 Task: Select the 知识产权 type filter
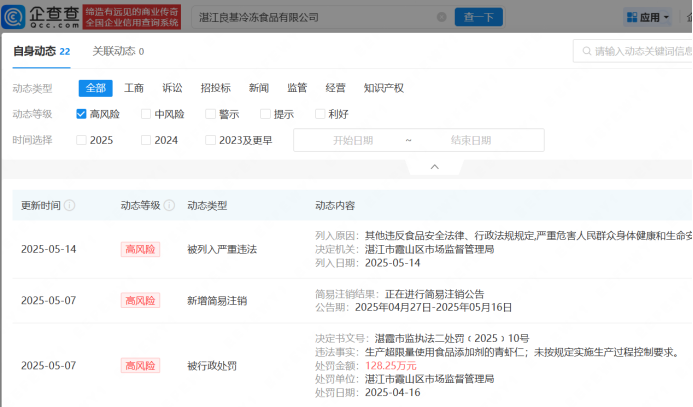[x=383, y=88]
